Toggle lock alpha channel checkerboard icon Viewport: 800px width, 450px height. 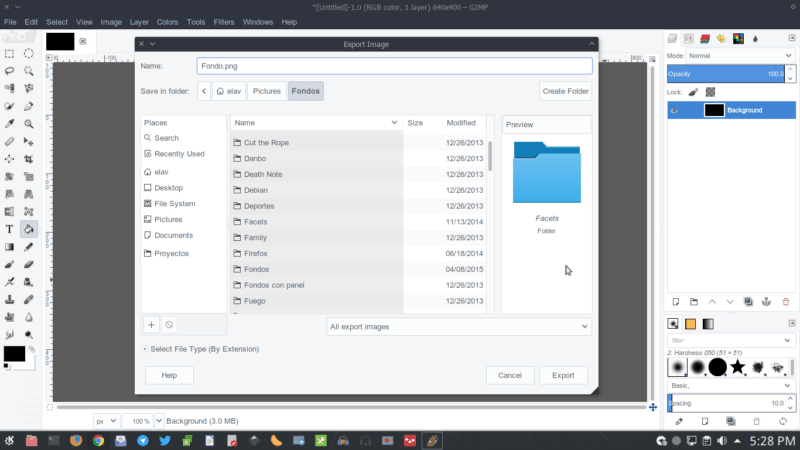(x=709, y=91)
